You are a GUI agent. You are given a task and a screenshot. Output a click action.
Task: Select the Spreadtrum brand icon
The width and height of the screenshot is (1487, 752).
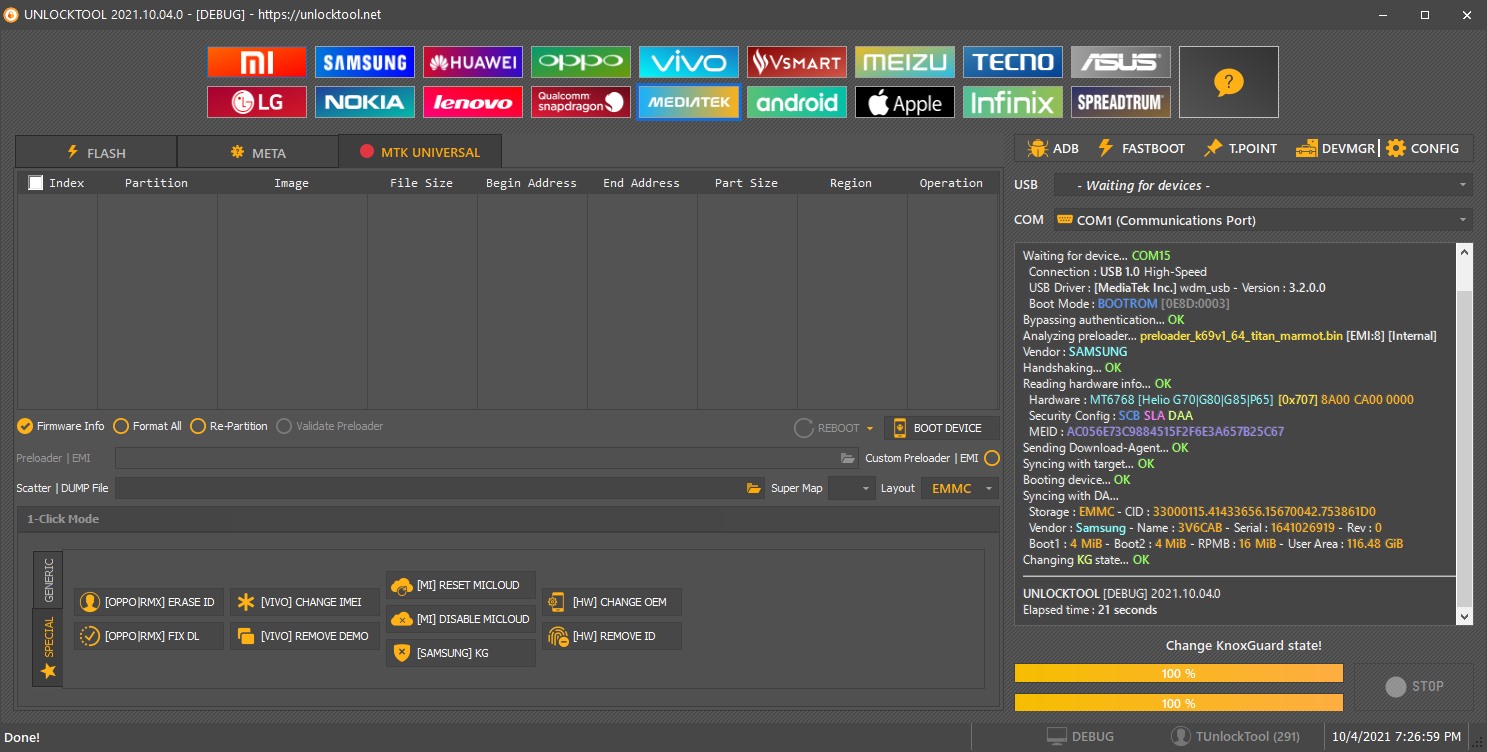1121,102
